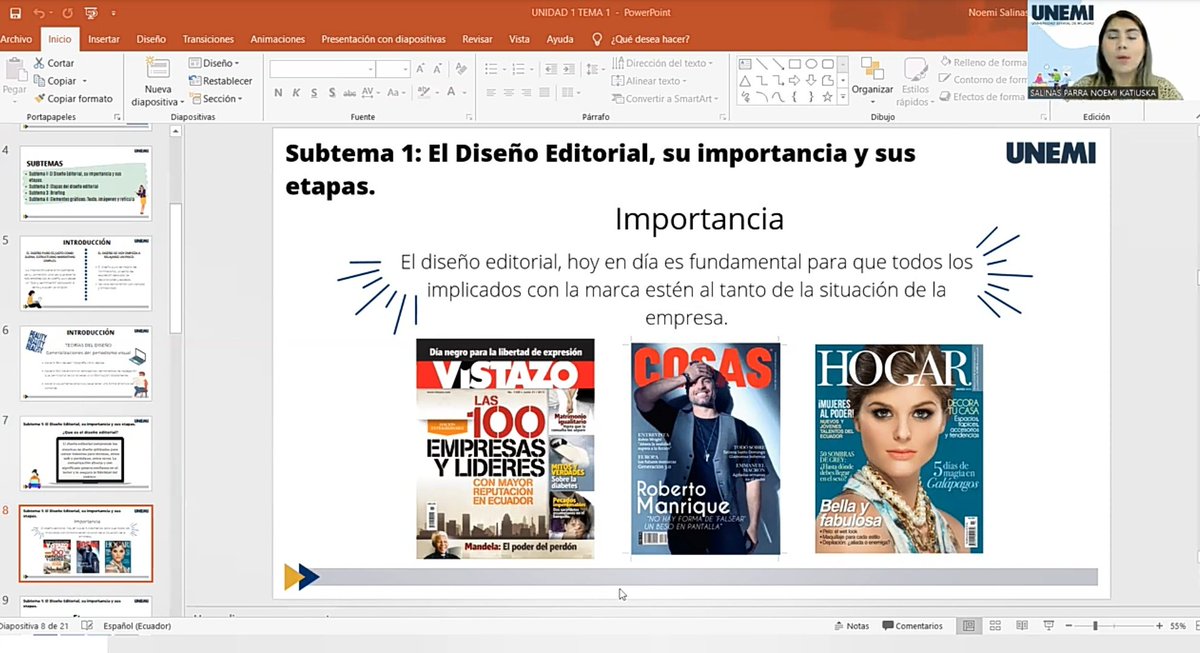
Task: Start presentation from beginning in quick access toolbar
Action: click(91, 13)
